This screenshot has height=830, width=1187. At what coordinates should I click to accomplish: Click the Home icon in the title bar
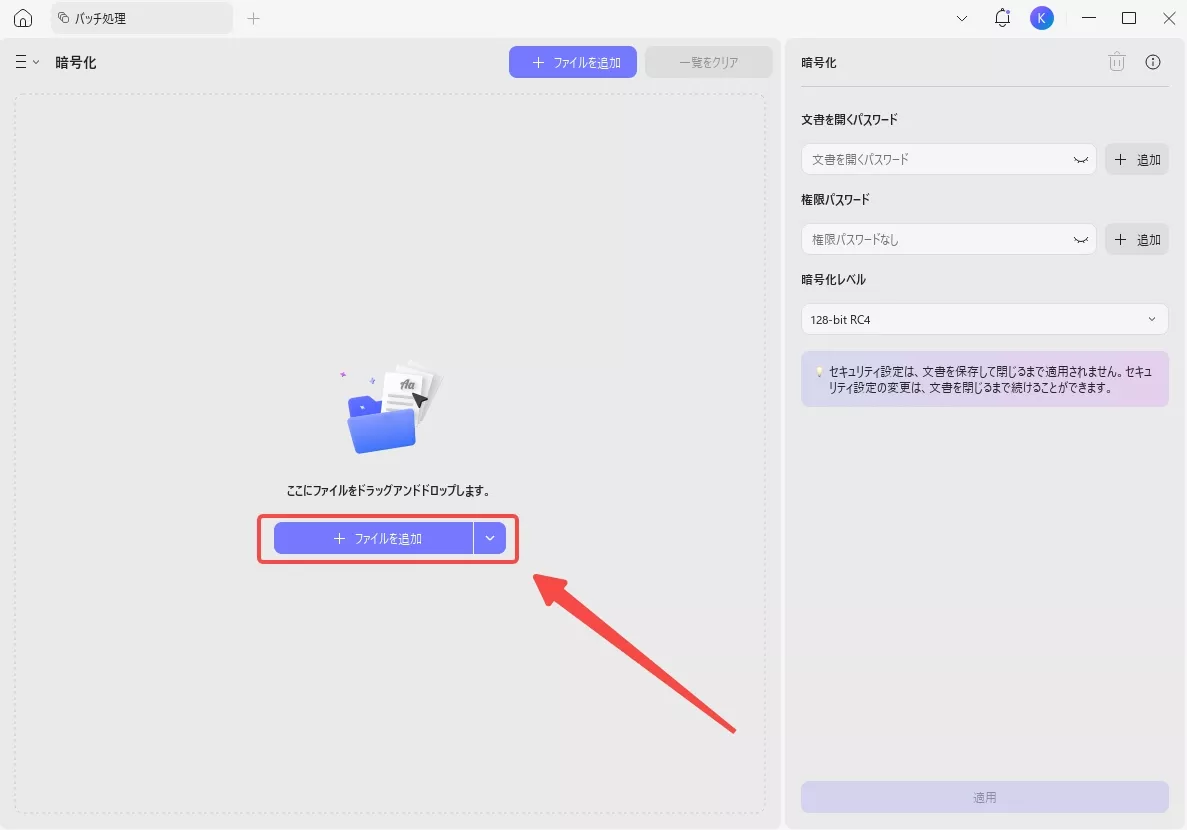22,17
